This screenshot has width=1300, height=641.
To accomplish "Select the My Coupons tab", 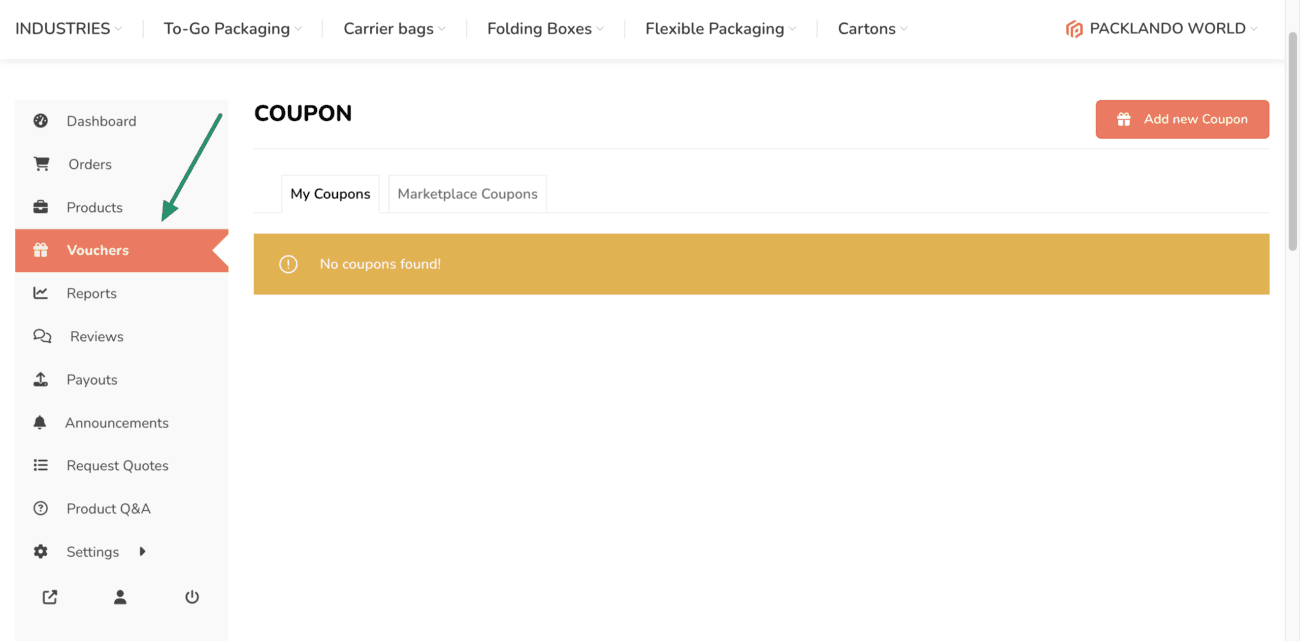I will [330, 194].
